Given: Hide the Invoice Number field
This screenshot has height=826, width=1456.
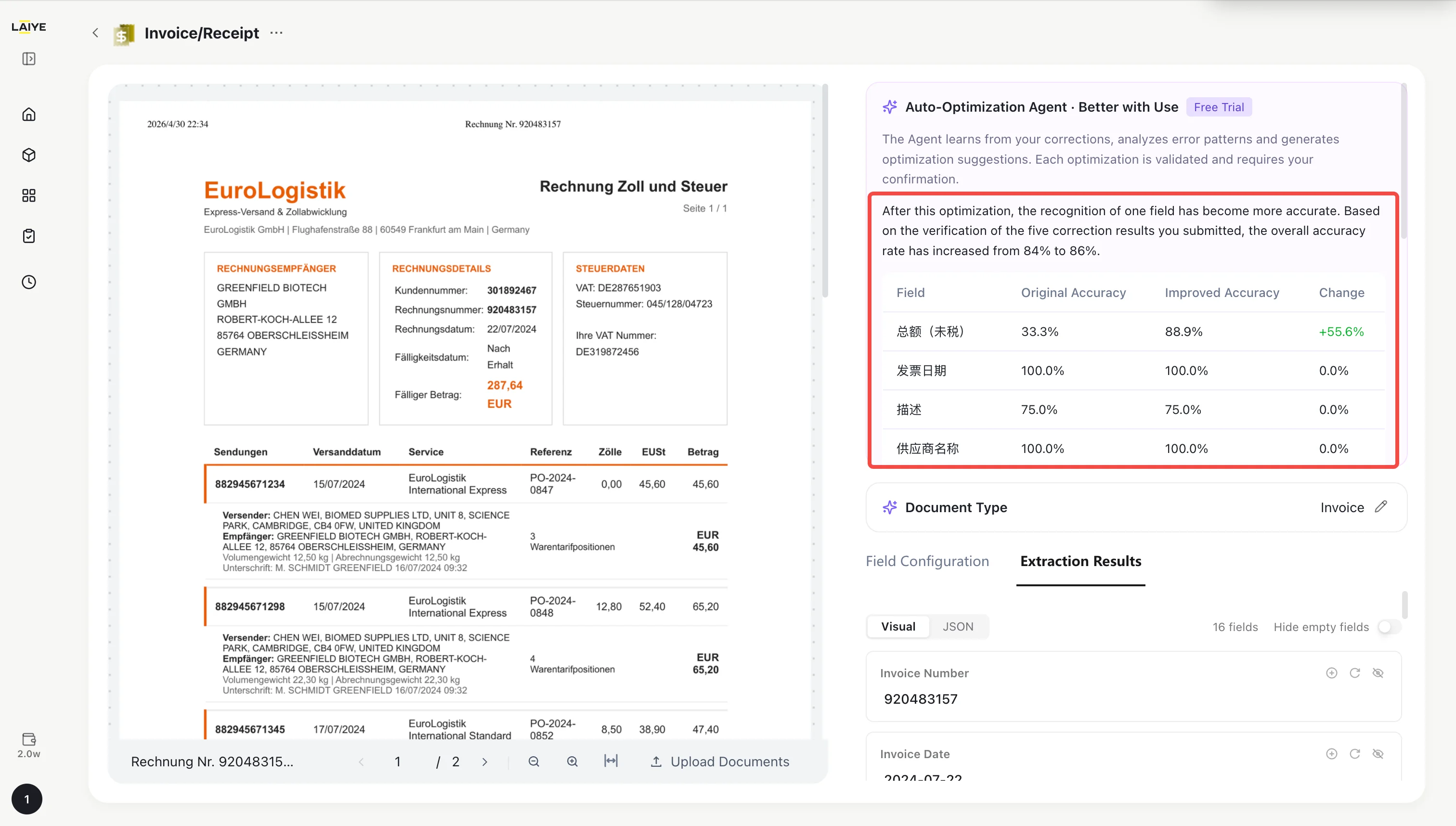Looking at the screenshot, I should [x=1378, y=673].
